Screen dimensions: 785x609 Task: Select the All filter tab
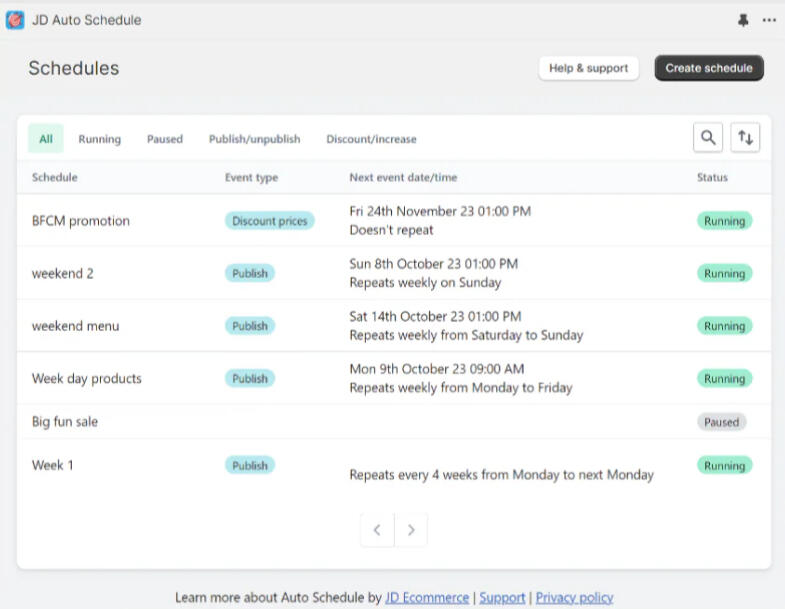coord(46,139)
